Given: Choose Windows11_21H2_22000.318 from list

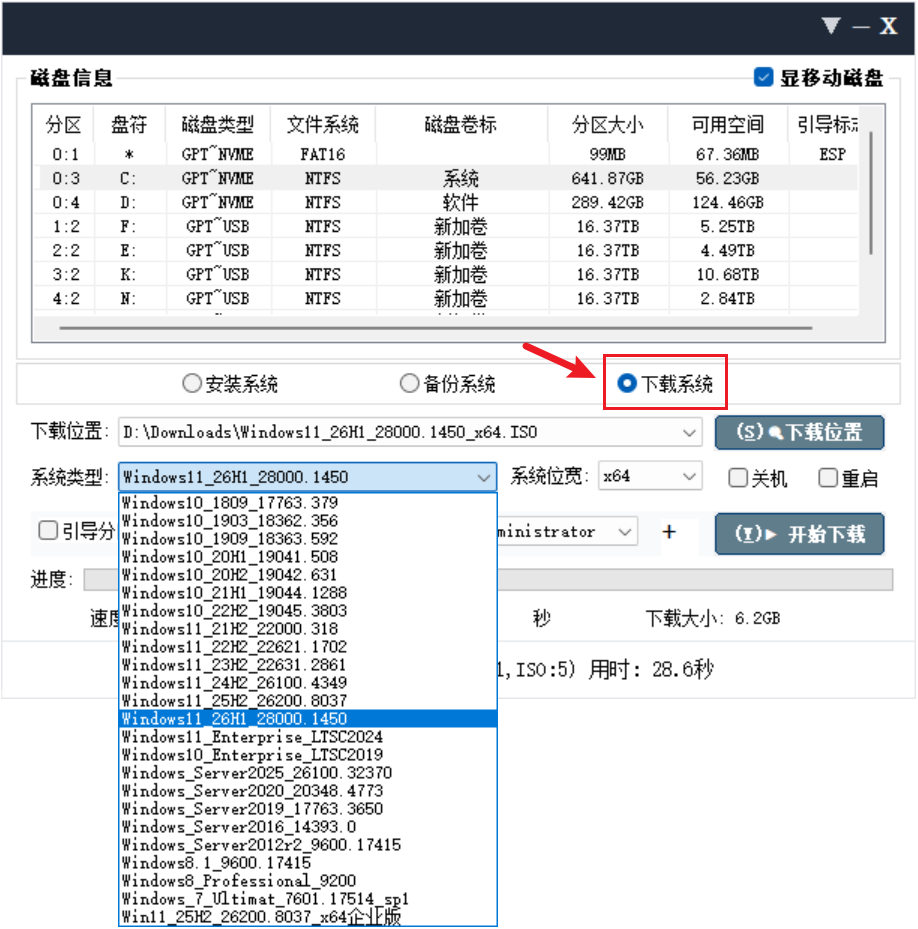Looking at the screenshot, I should (x=308, y=629).
